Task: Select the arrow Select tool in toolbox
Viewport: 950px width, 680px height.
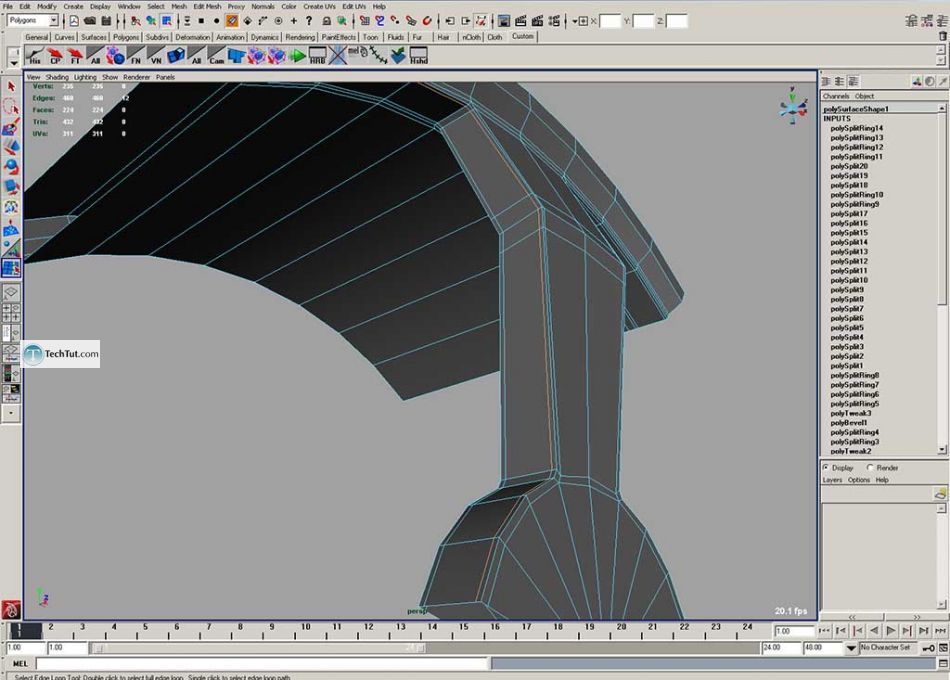Action: [x=11, y=87]
